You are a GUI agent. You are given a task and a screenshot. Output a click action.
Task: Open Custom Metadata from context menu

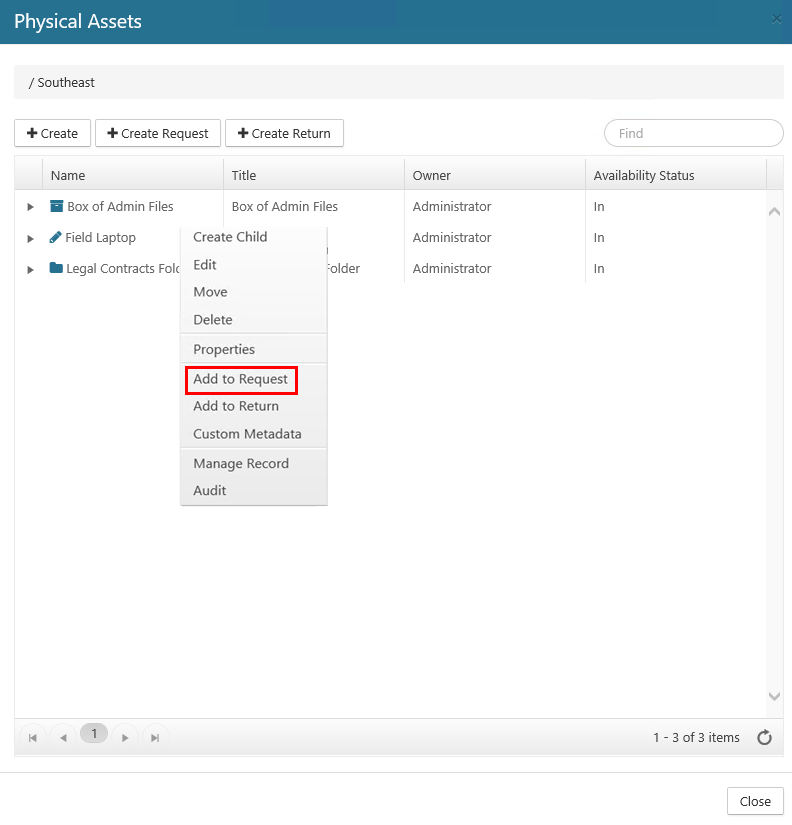pyautogui.click(x=247, y=434)
